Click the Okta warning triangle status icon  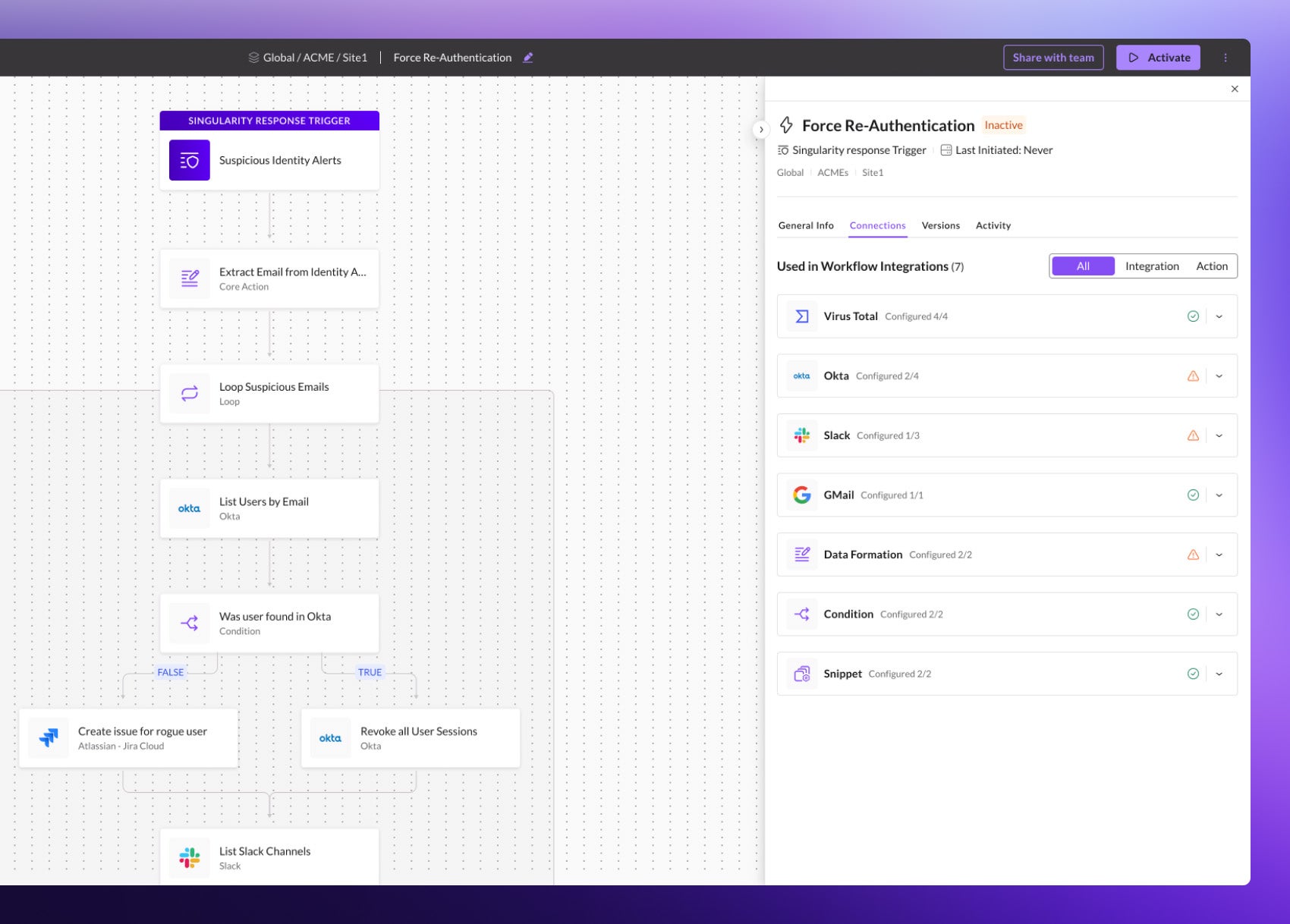[1193, 376]
